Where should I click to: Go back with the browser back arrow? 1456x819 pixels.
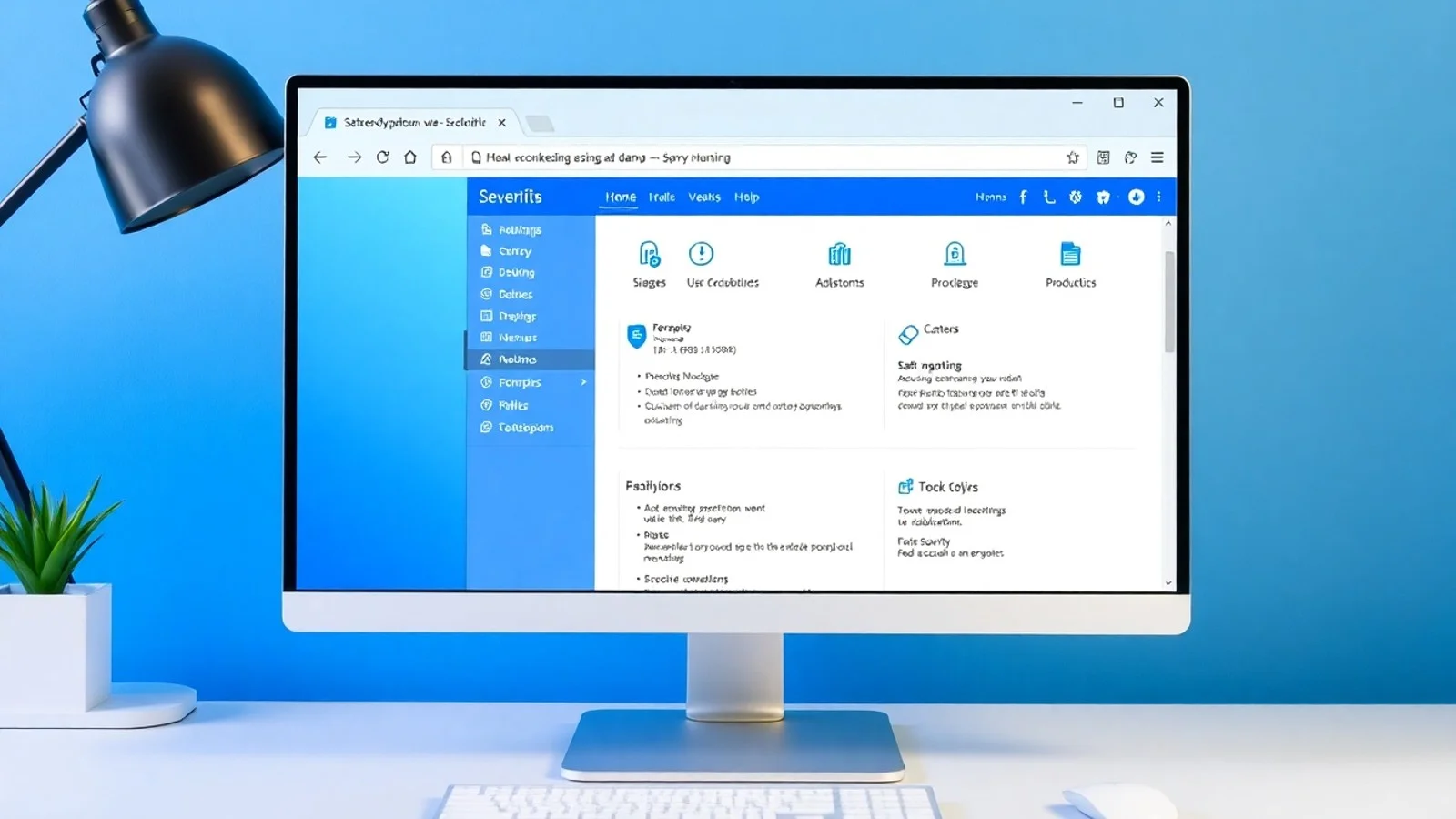tap(319, 157)
